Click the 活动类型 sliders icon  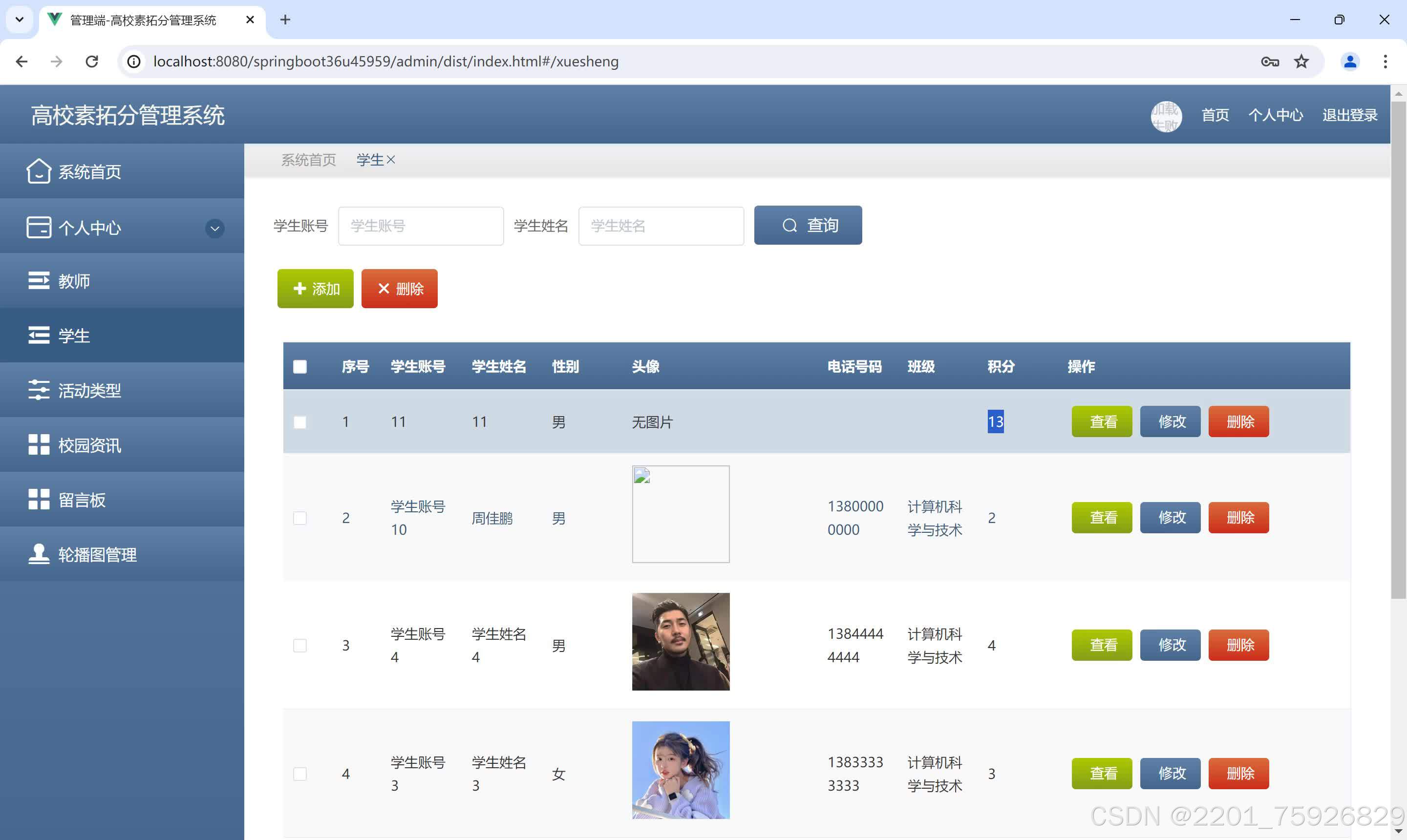click(x=39, y=390)
